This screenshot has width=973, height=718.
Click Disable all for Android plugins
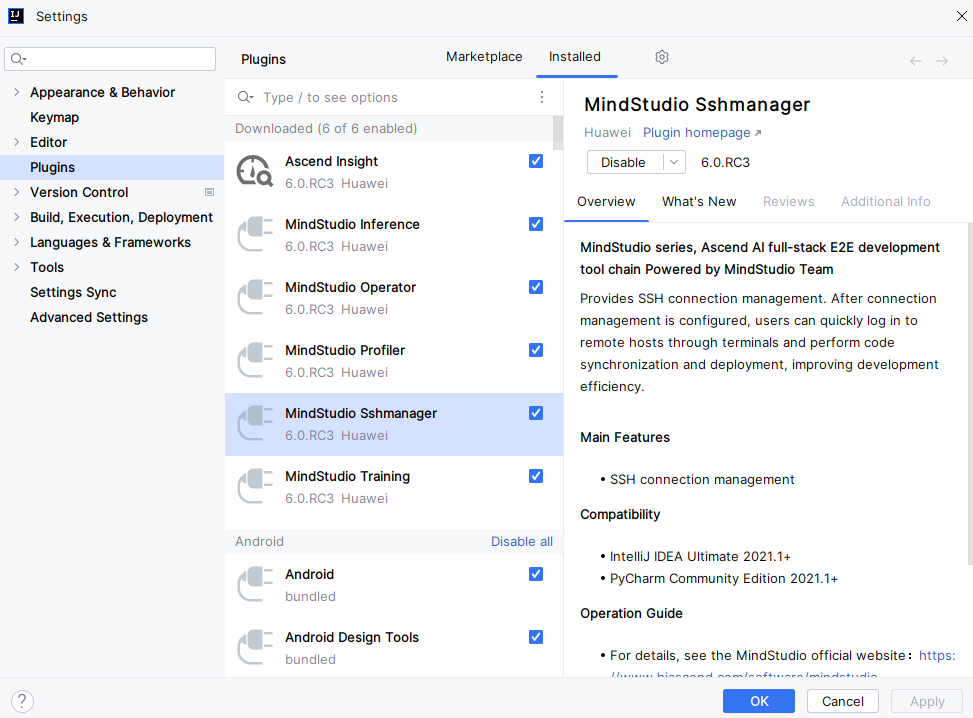[521, 542]
